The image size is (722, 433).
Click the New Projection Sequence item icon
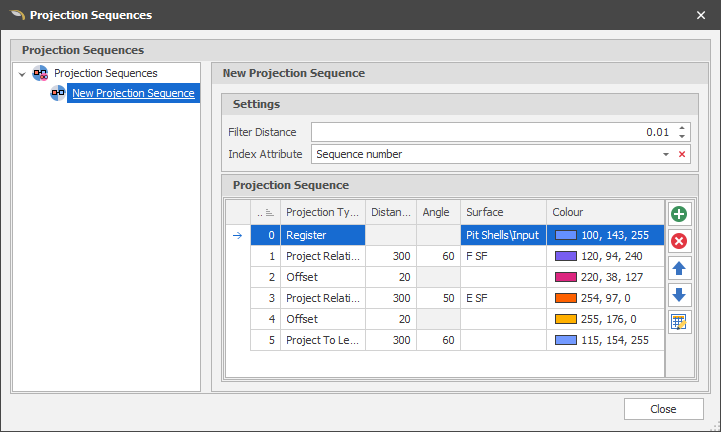[58, 93]
